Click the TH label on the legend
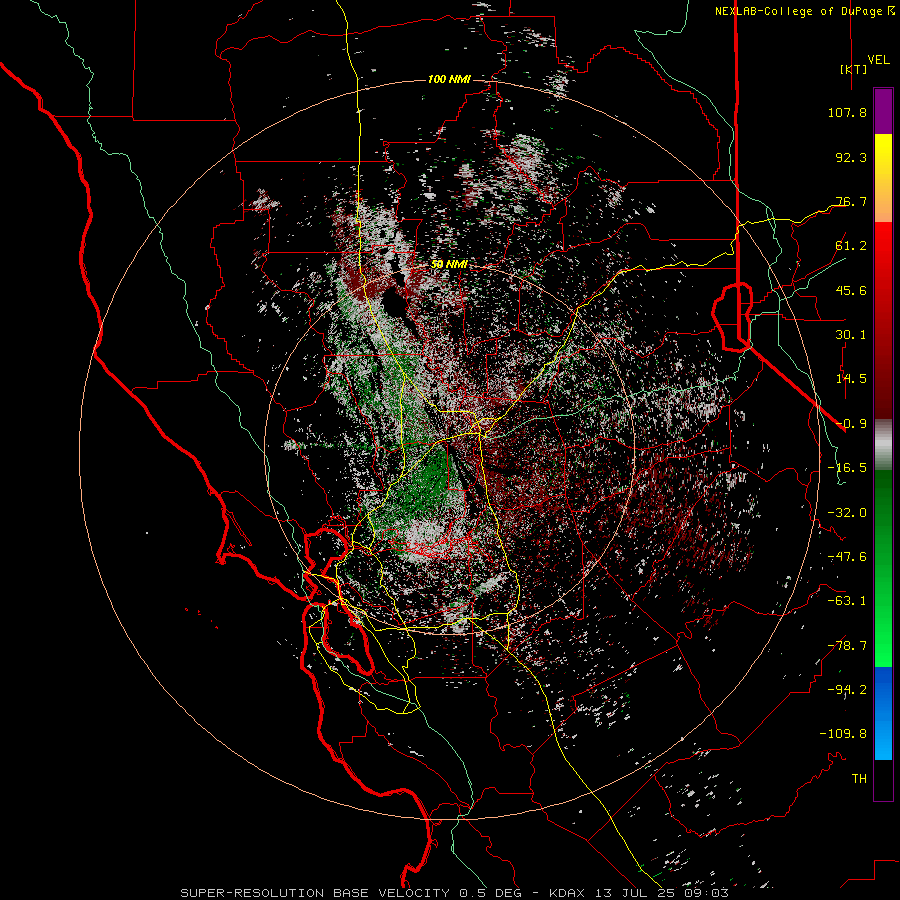 [859, 779]
